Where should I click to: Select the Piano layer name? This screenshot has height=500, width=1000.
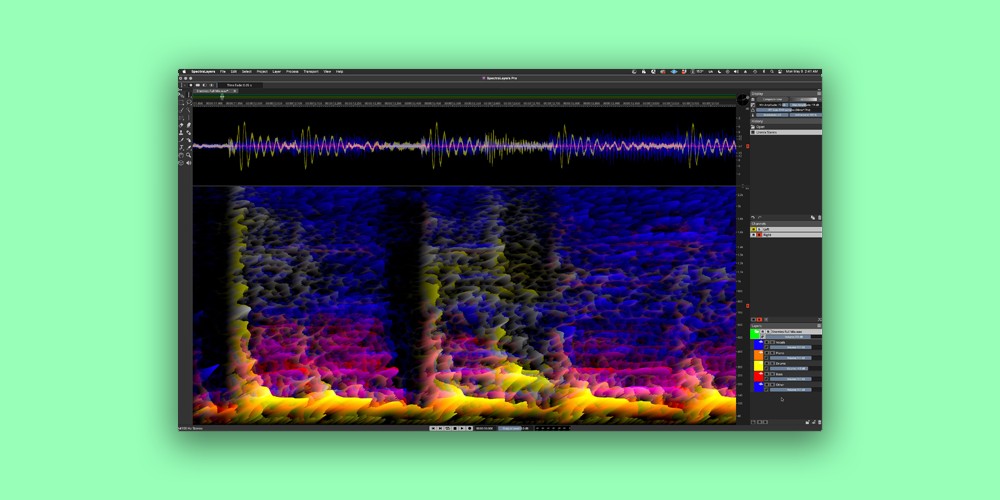point(780,353)
